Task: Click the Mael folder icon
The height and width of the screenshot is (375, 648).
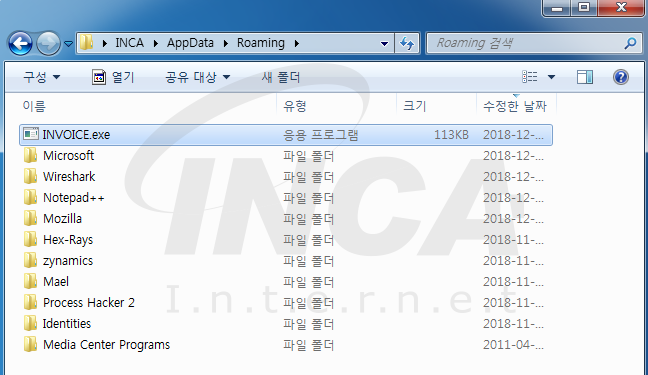Action: point(30,282)
